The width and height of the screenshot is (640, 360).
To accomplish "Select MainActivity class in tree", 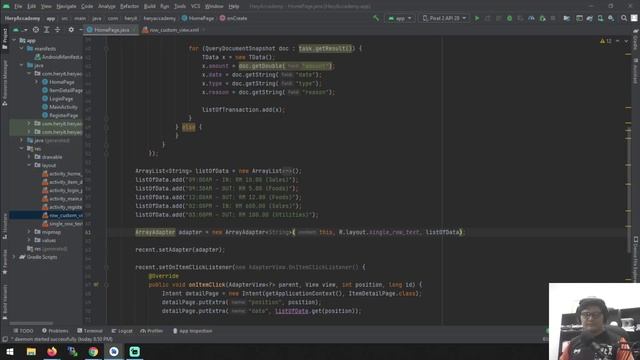I will (60, 107).
